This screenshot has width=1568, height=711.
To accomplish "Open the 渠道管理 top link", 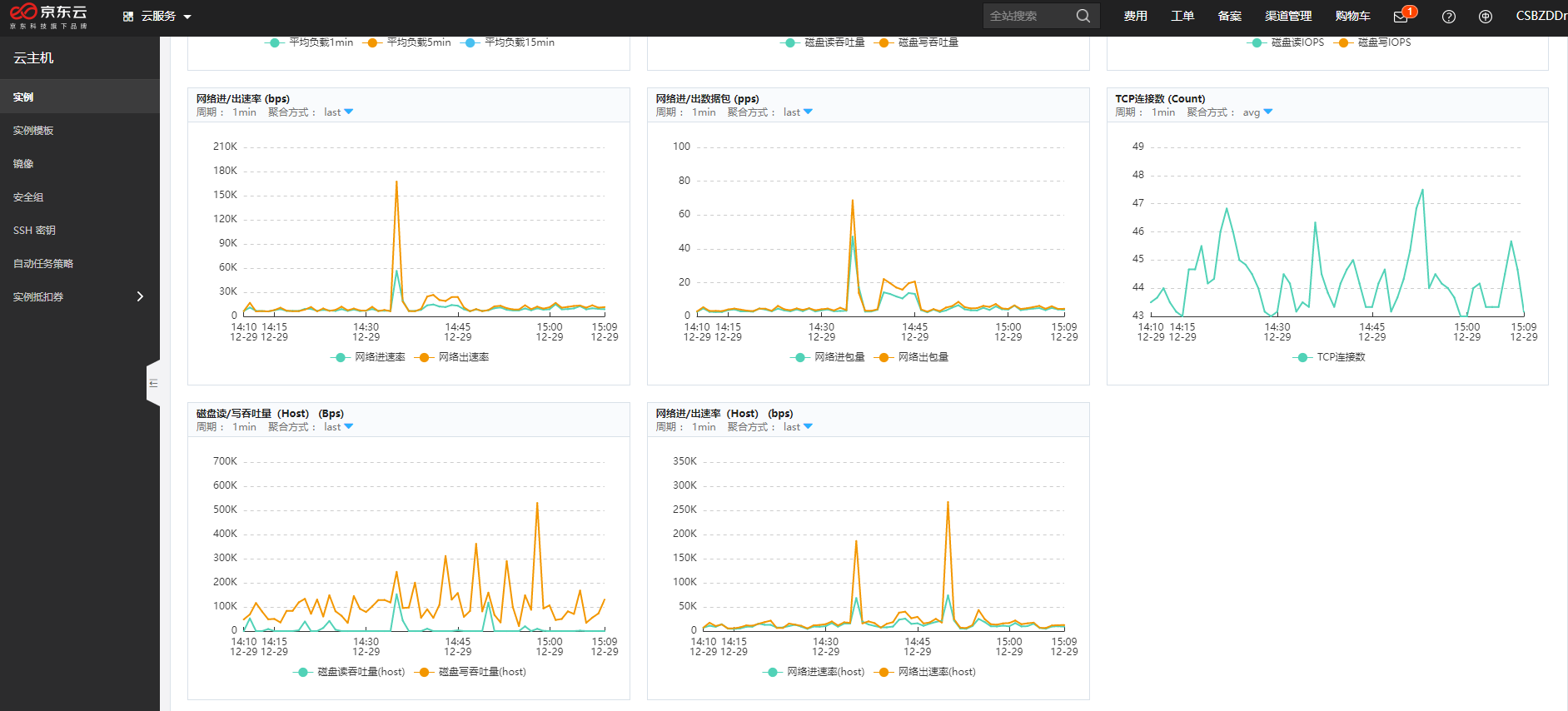I will pos(1288,17).
